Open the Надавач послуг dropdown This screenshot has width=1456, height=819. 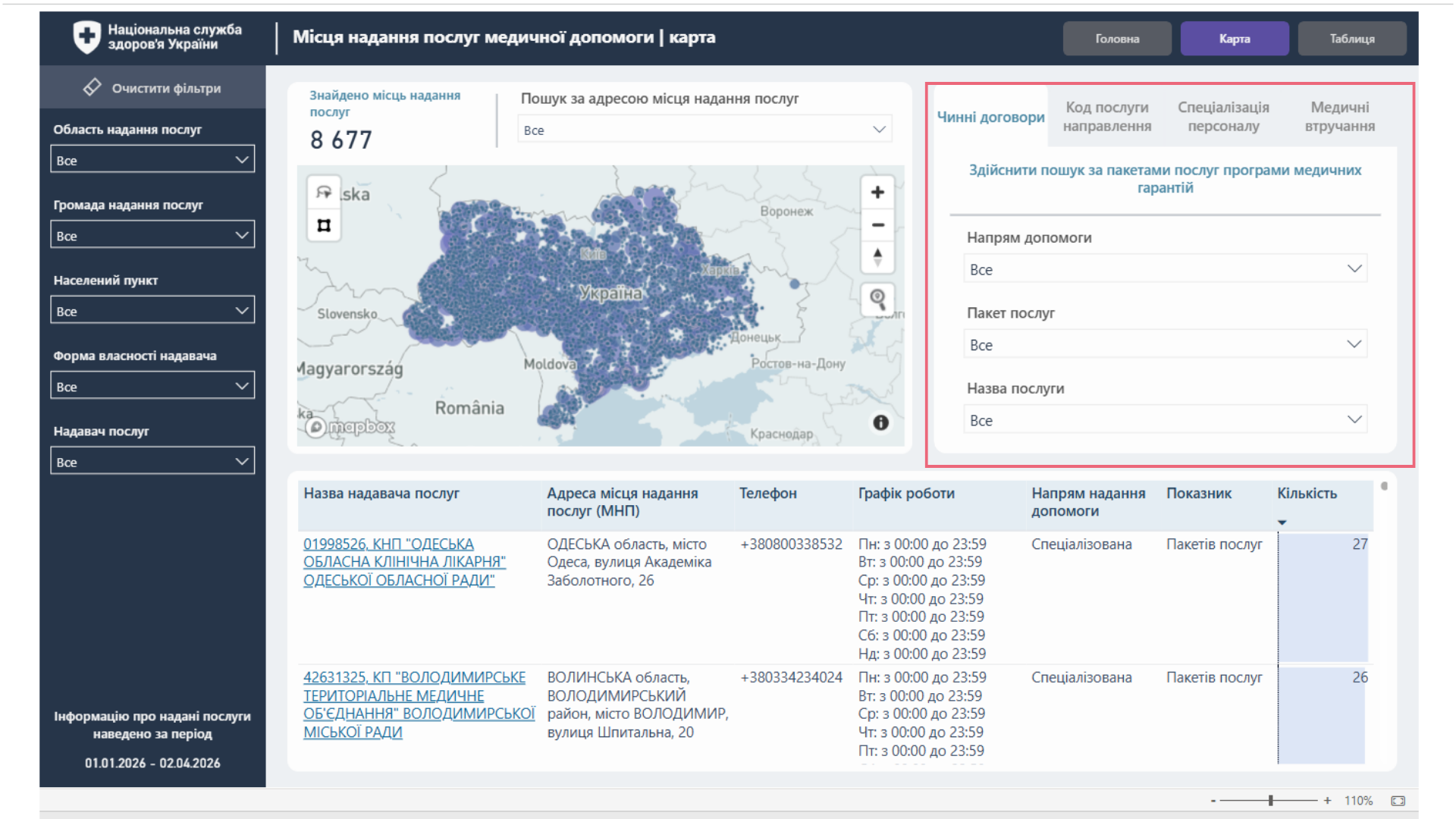click(152, 461)
